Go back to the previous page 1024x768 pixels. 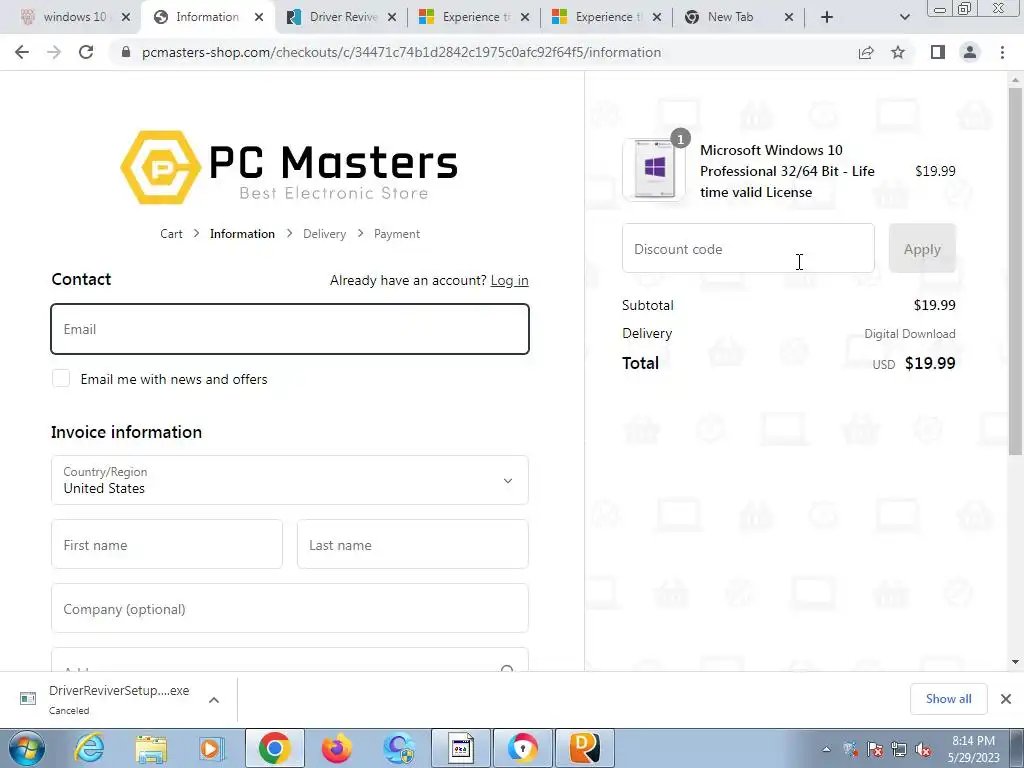click(22, 52)
